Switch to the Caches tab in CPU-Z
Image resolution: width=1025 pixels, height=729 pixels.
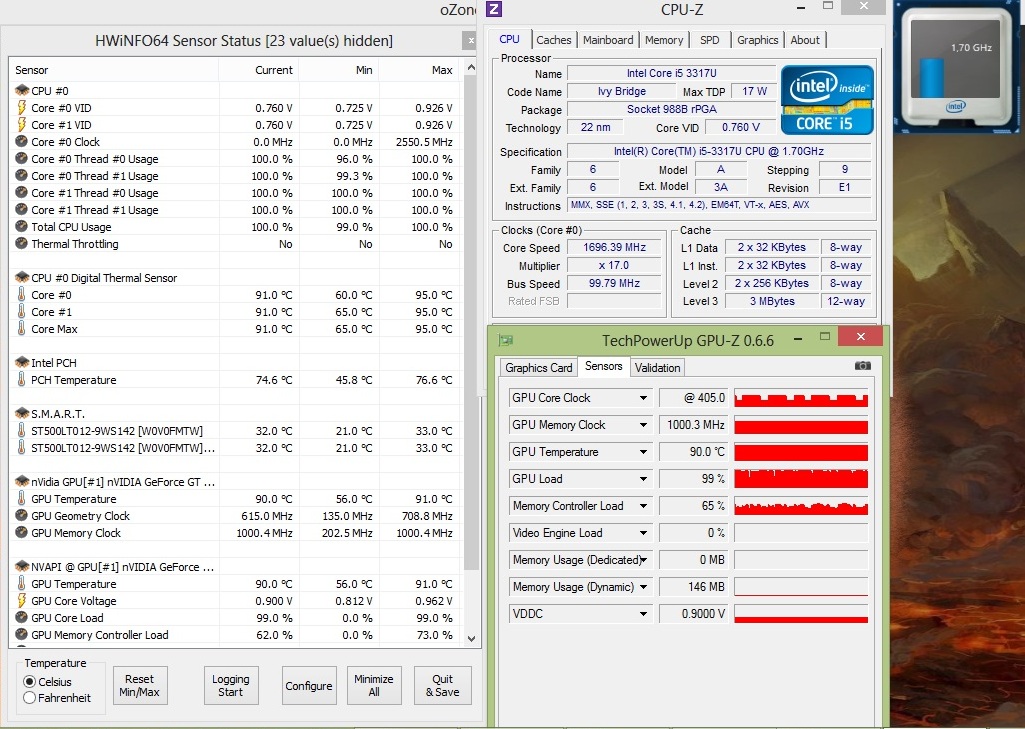(x=554, y=40)
